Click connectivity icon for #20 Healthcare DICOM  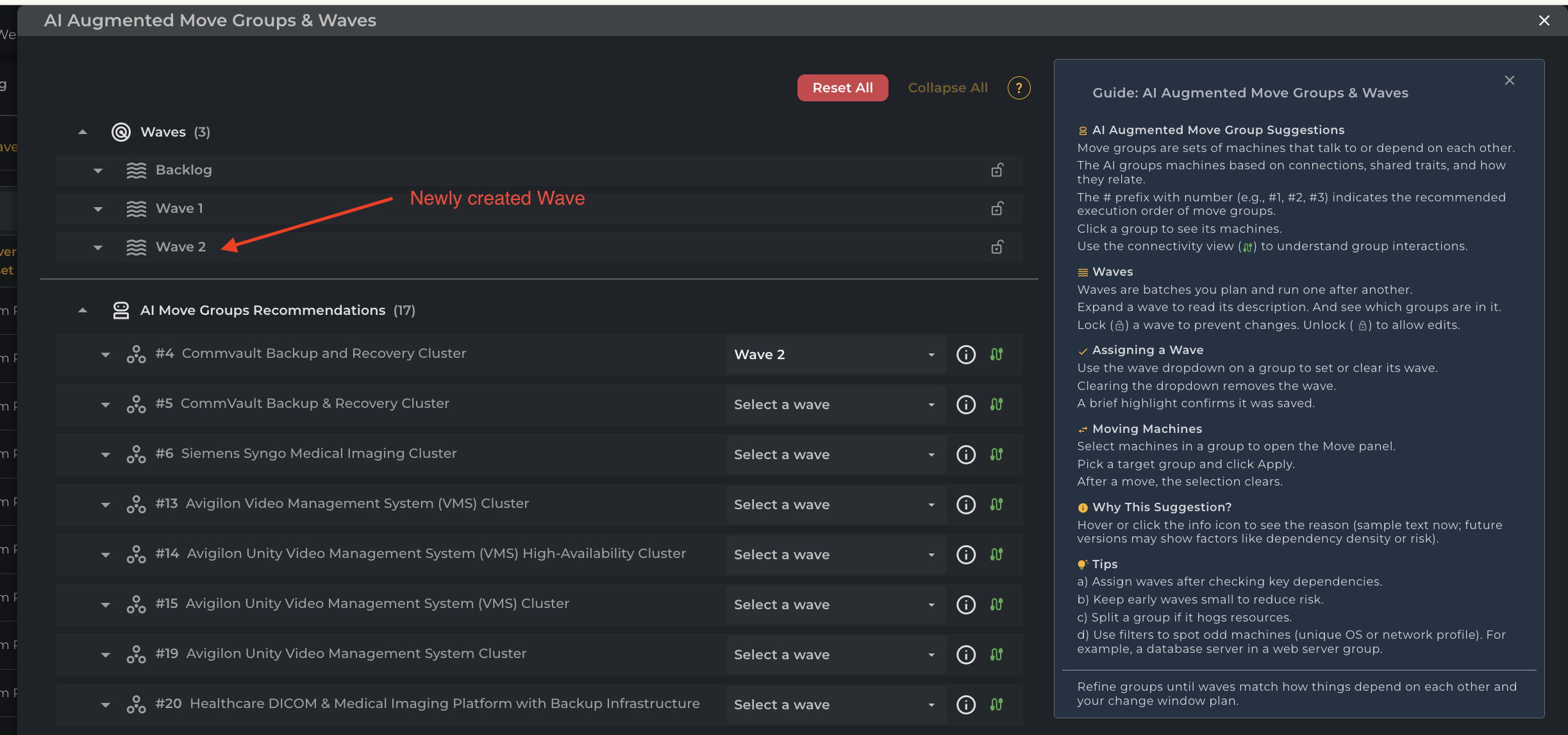[x=996, y=705]
